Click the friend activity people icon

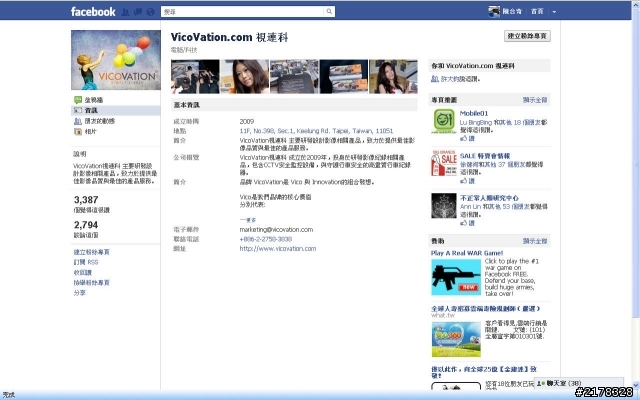(78, 121)
